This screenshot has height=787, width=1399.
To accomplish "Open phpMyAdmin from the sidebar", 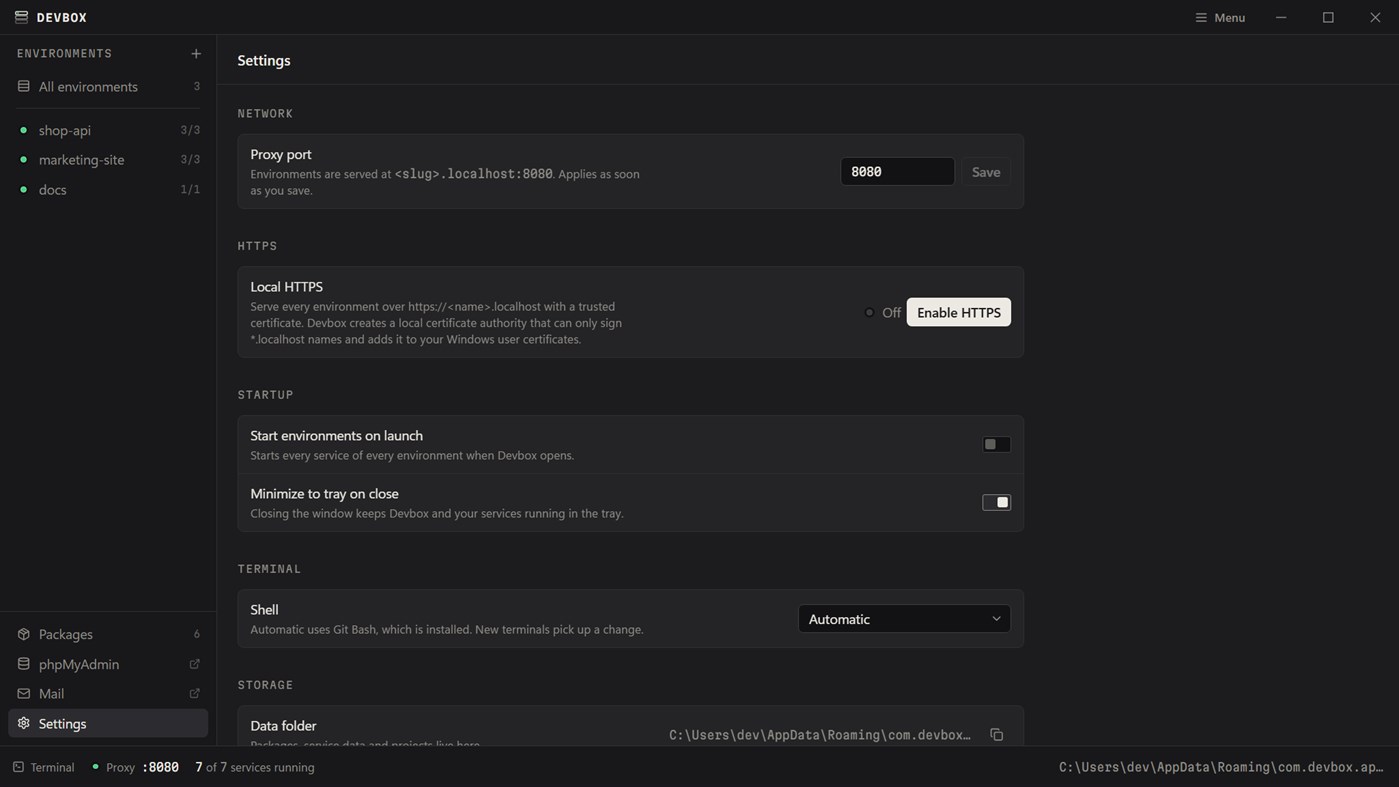I will [x=108, y=664].
